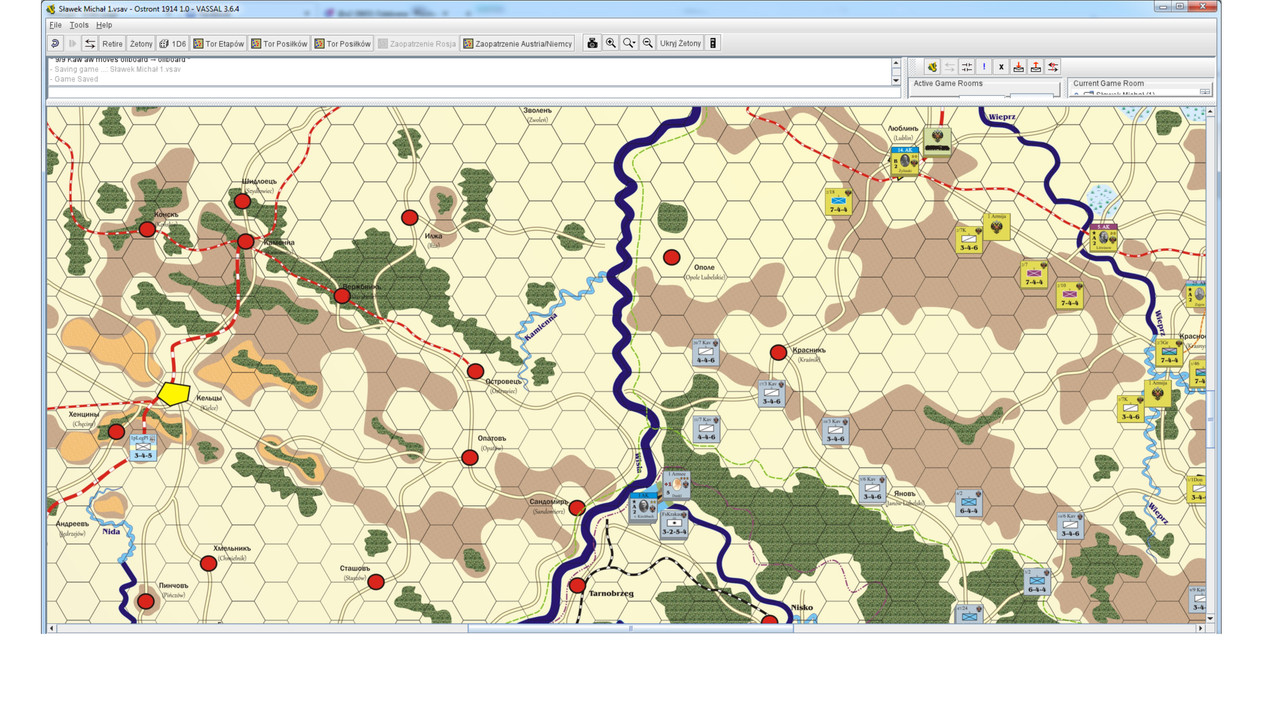The height and width of the screenshot is (709, 1280).
Task: Click the Undo last move icon
Action: (55, 43)
